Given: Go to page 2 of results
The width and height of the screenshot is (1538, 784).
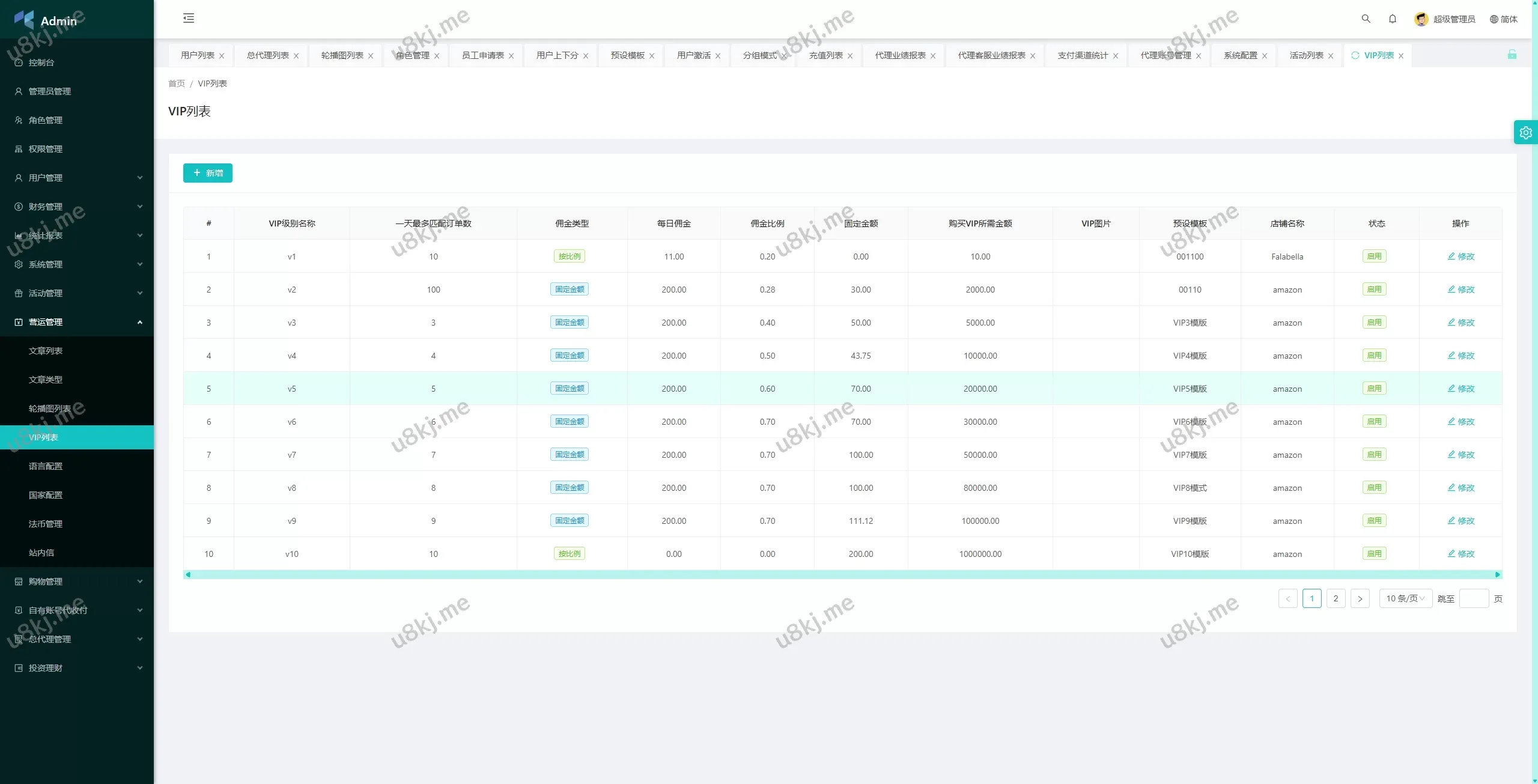Looking at the screenshot, I should click(x=1336, y=598).
